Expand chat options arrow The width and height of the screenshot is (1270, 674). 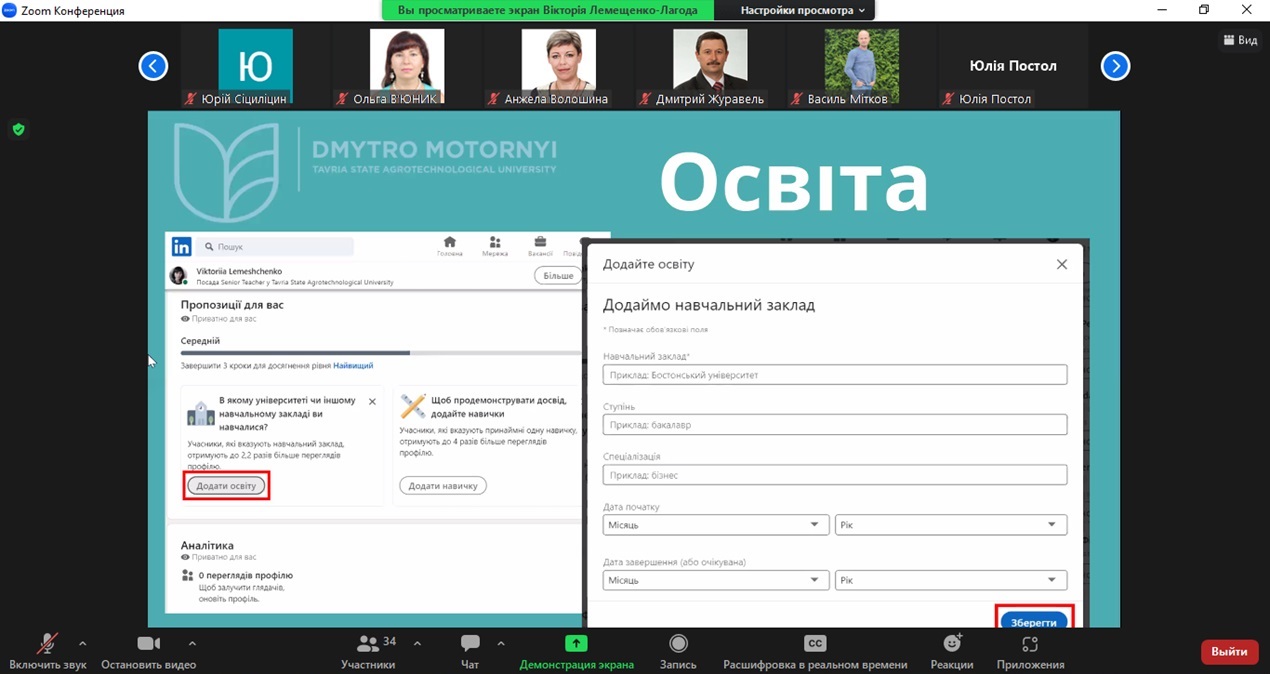click(x=501, y=643)
